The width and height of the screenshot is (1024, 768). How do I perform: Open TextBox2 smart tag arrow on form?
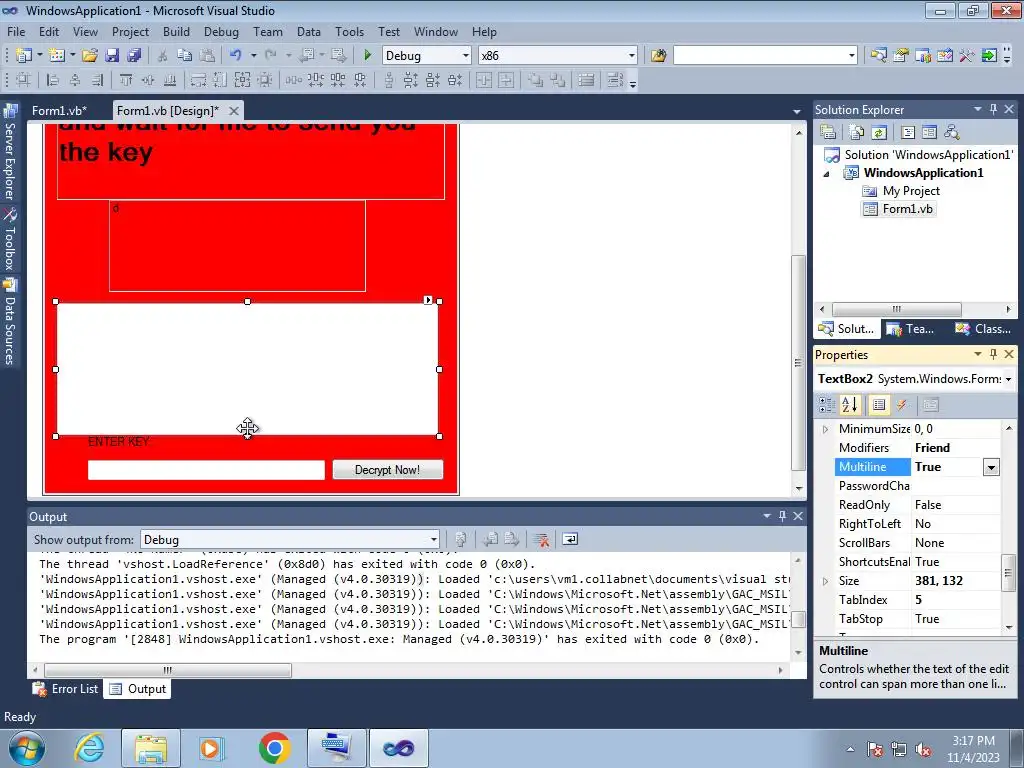point(428,300)
